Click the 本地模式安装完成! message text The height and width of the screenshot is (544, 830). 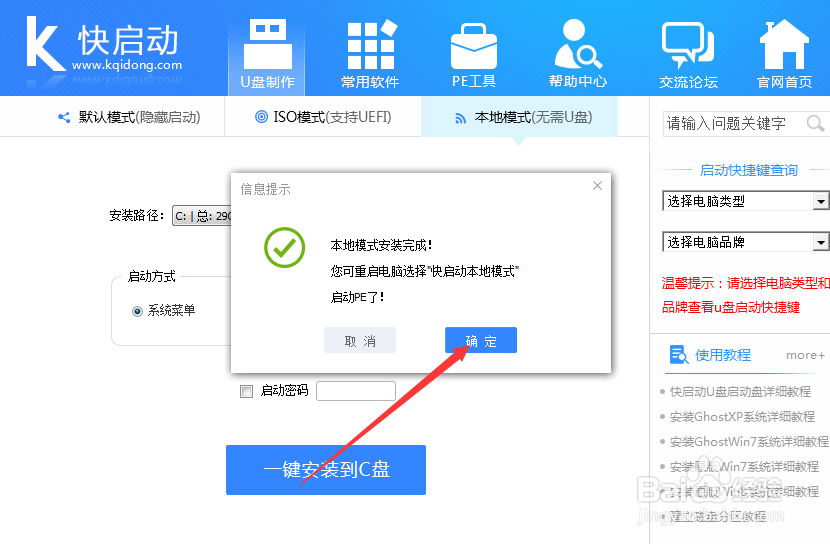coord(381,245)
